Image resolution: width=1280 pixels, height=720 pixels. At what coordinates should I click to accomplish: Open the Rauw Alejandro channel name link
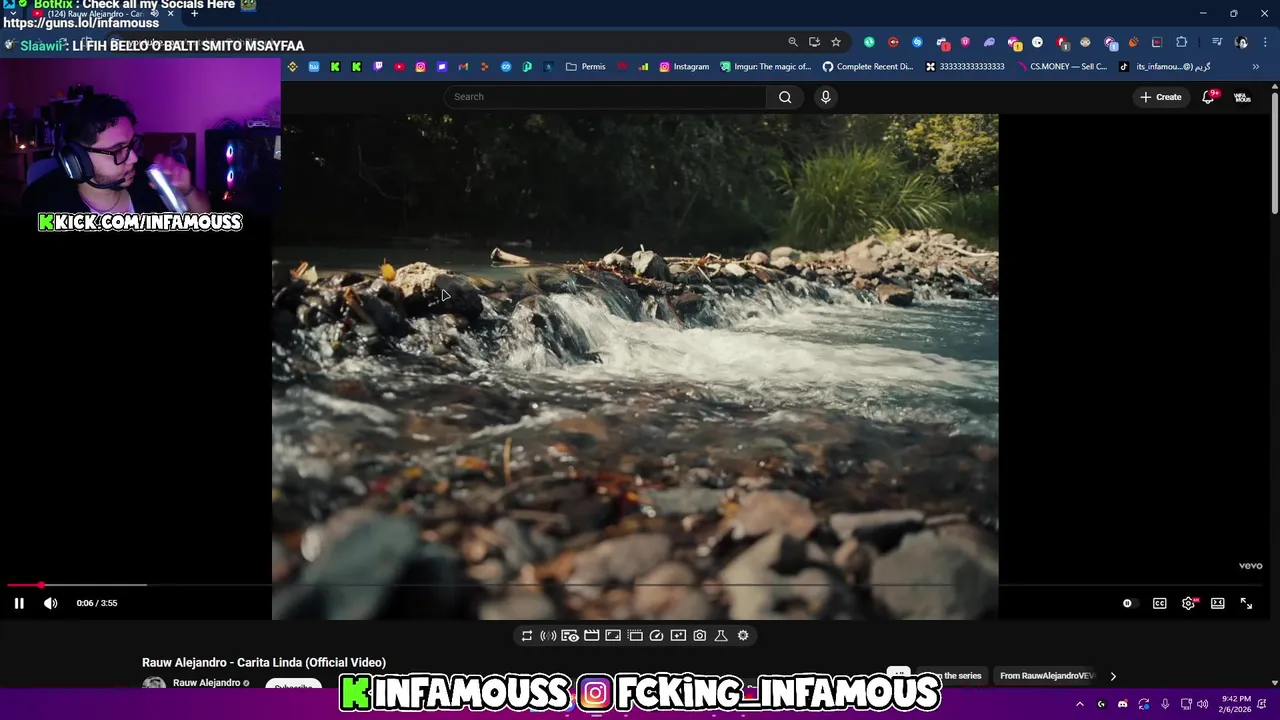coord(206,683)
